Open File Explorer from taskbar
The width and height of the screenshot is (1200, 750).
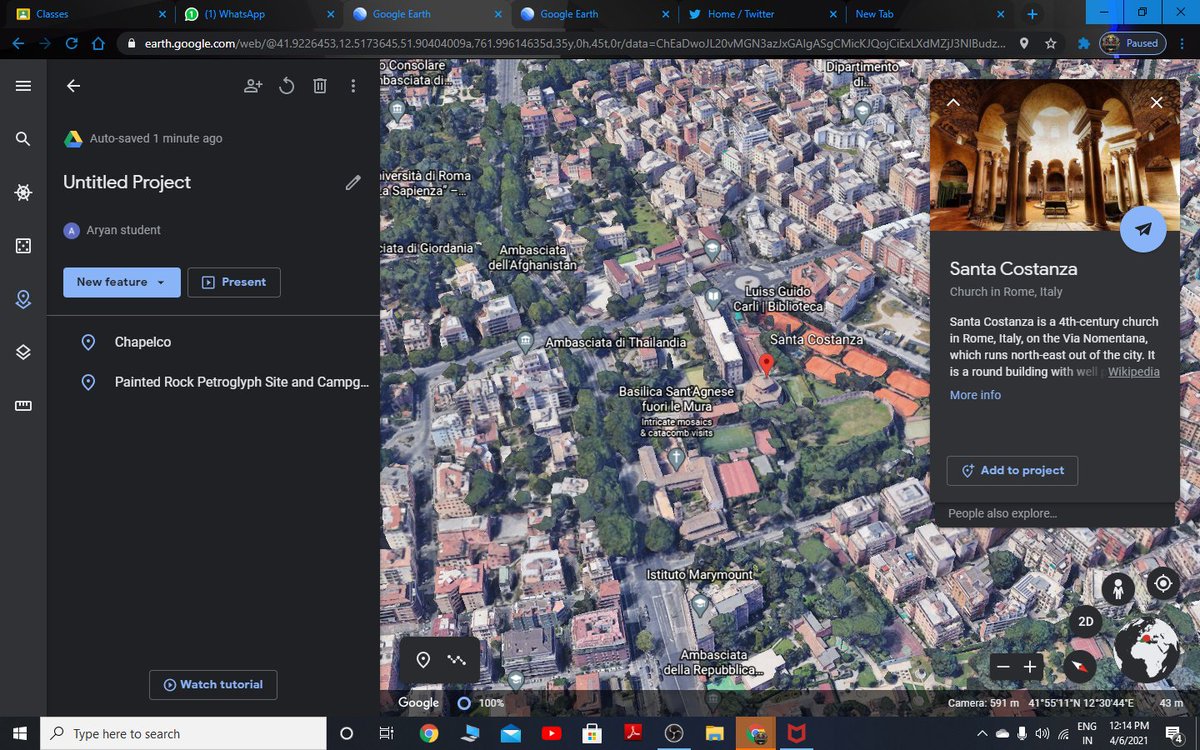(x=715, y=733)
